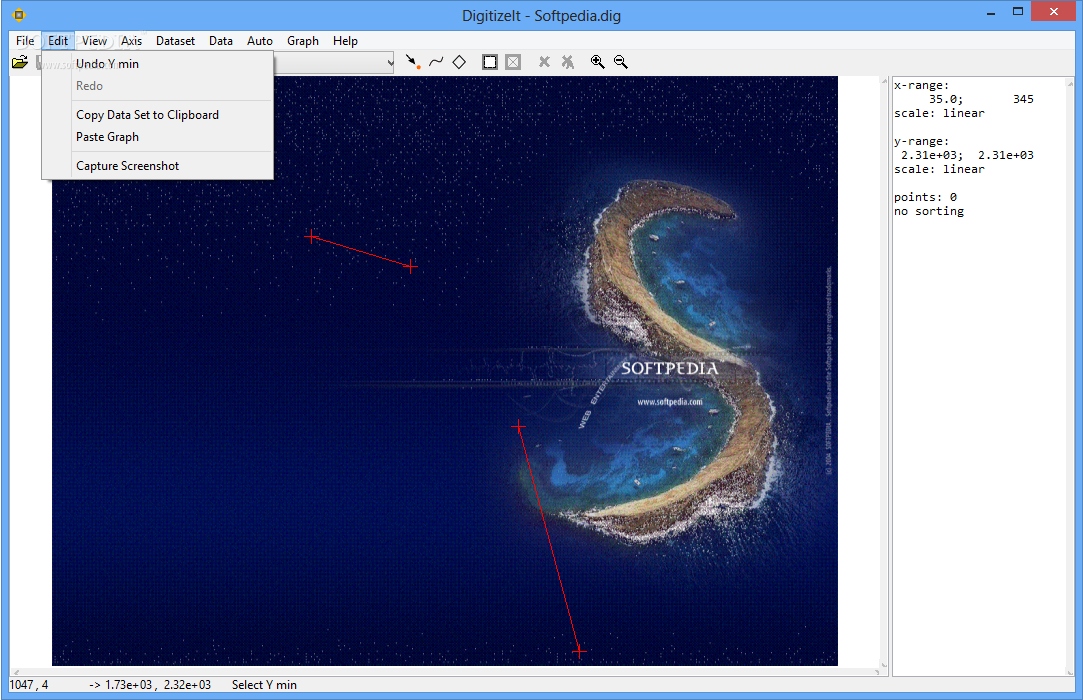
Task: Click the 'Select Y min' status text
Action: click(264, 685)
